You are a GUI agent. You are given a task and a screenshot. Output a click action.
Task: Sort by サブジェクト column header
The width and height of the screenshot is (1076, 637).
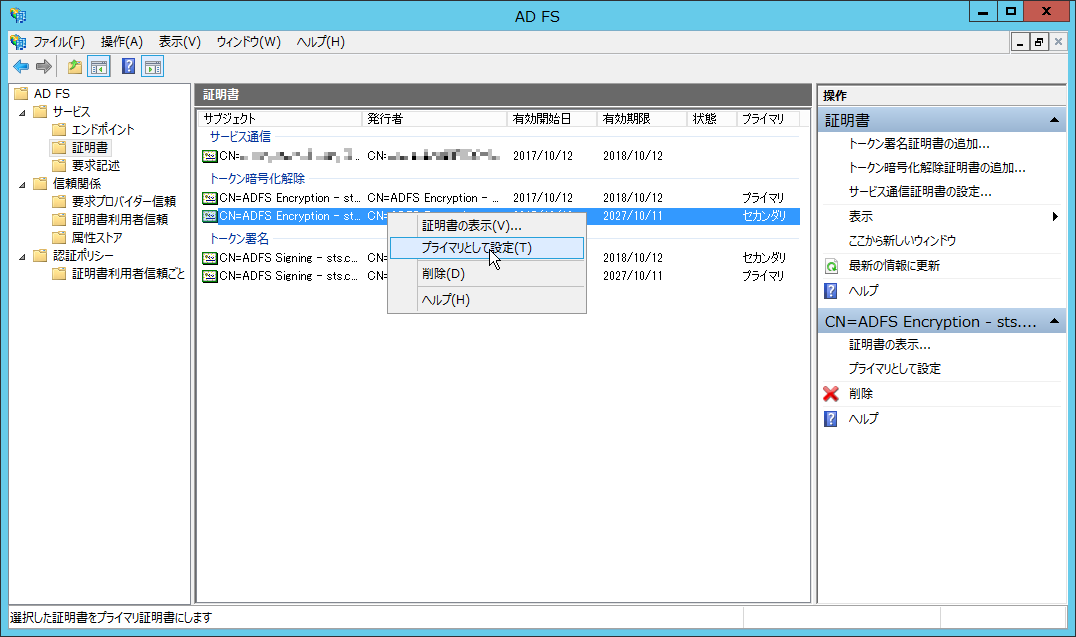(280, 119)
